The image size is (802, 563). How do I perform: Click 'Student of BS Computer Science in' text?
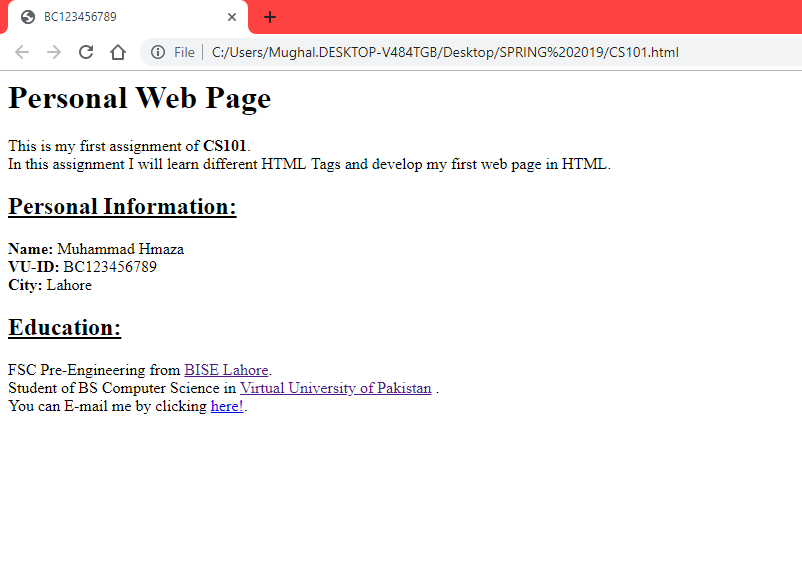[122, 388]
